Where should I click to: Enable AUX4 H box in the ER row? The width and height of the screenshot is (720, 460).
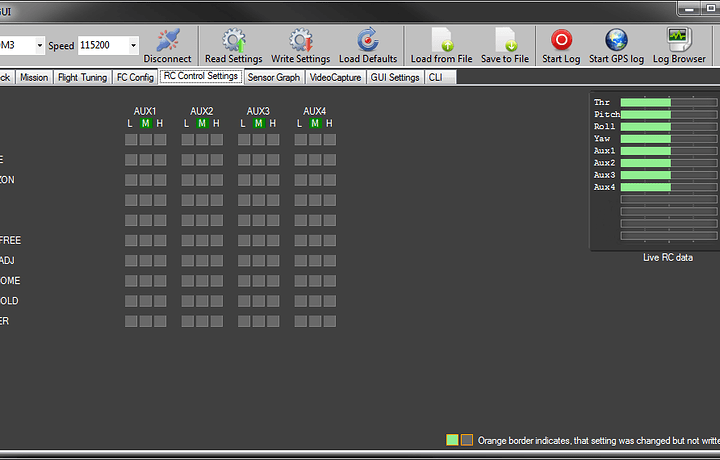330,321
